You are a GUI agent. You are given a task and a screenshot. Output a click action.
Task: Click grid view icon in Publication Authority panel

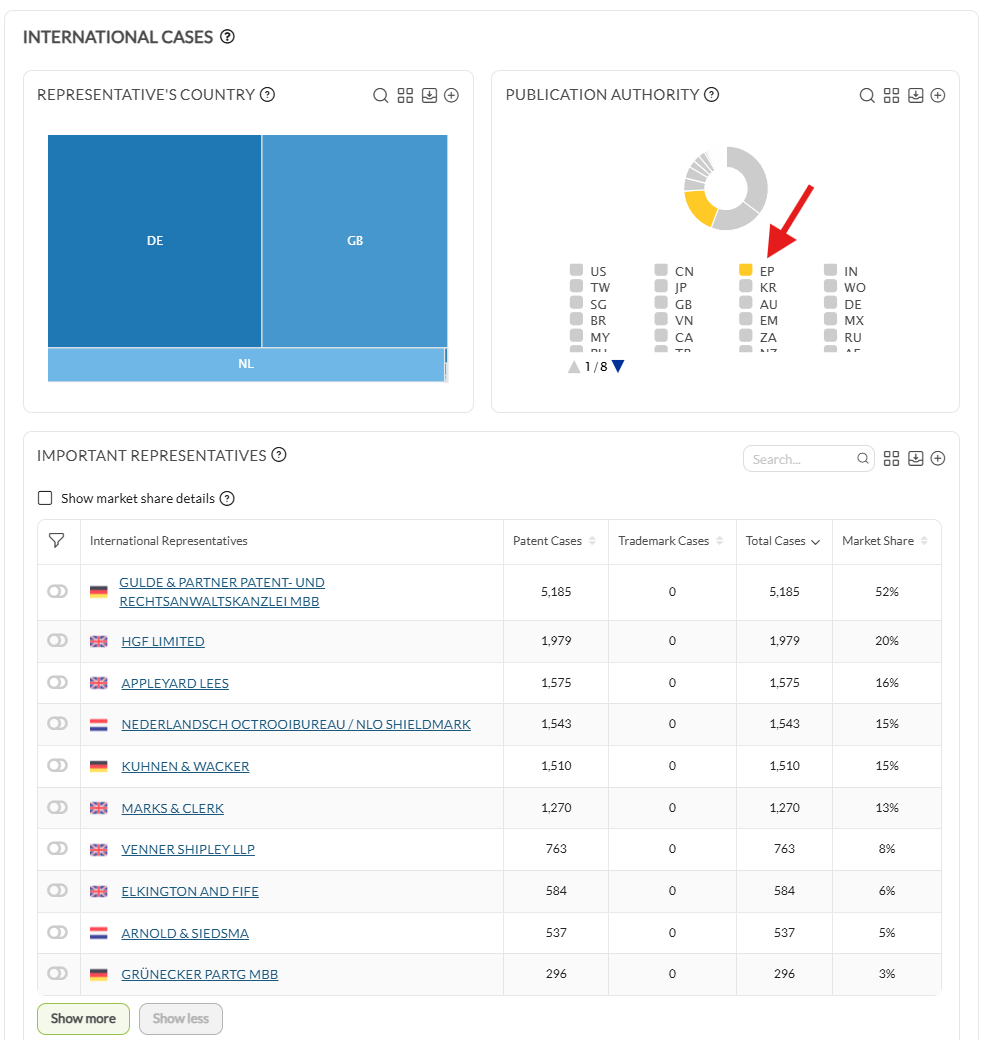(891, 96)
